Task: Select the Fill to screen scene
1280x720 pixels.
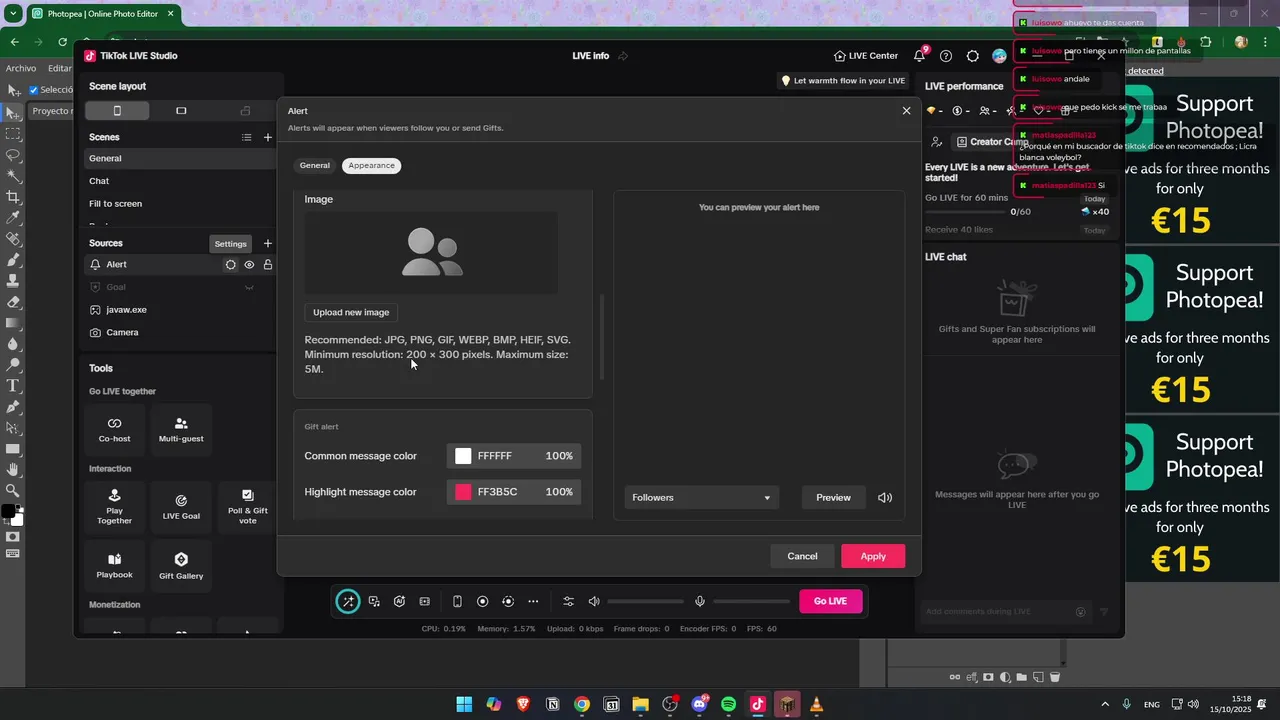Action: (x=180, y=204)
